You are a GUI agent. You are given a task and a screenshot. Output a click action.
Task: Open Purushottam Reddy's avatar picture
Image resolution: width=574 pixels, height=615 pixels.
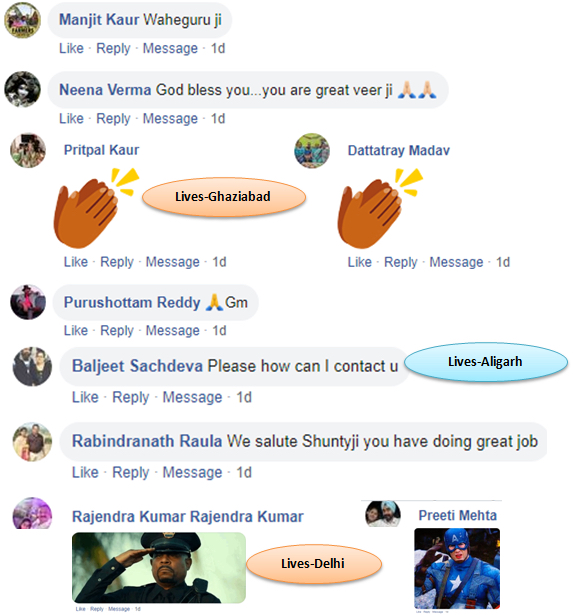28,302
